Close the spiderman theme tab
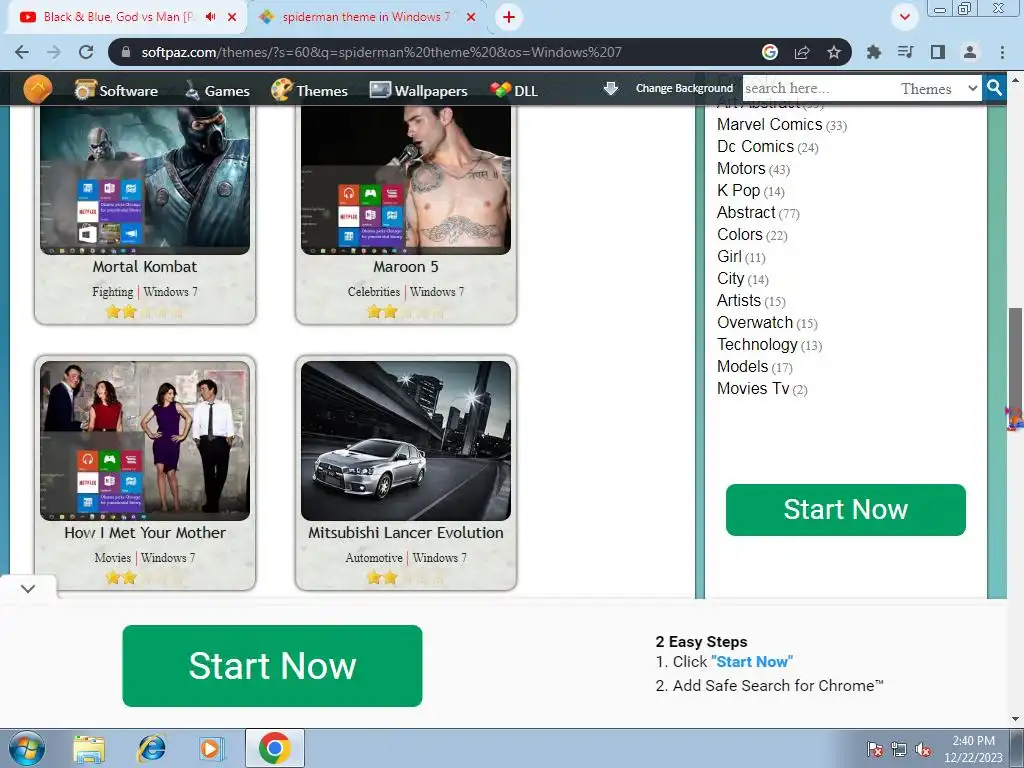 point(471,17)
